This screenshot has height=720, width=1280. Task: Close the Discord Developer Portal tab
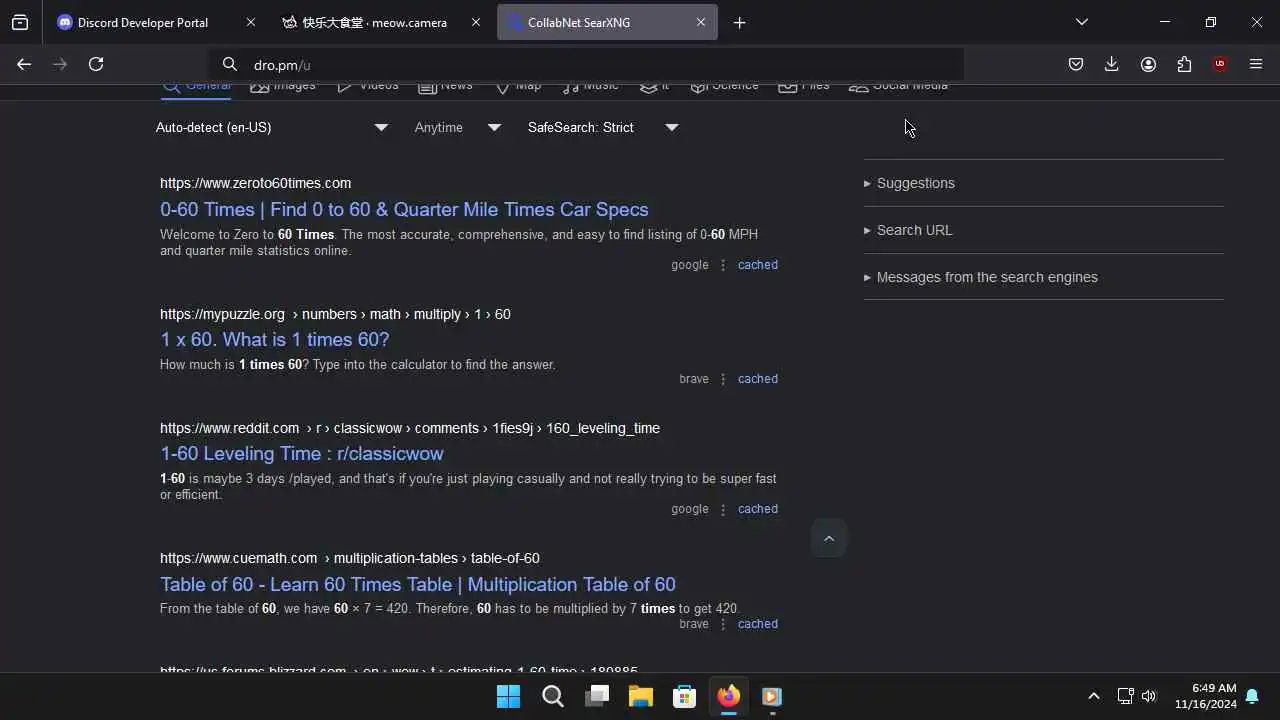(x=251, y=22)
